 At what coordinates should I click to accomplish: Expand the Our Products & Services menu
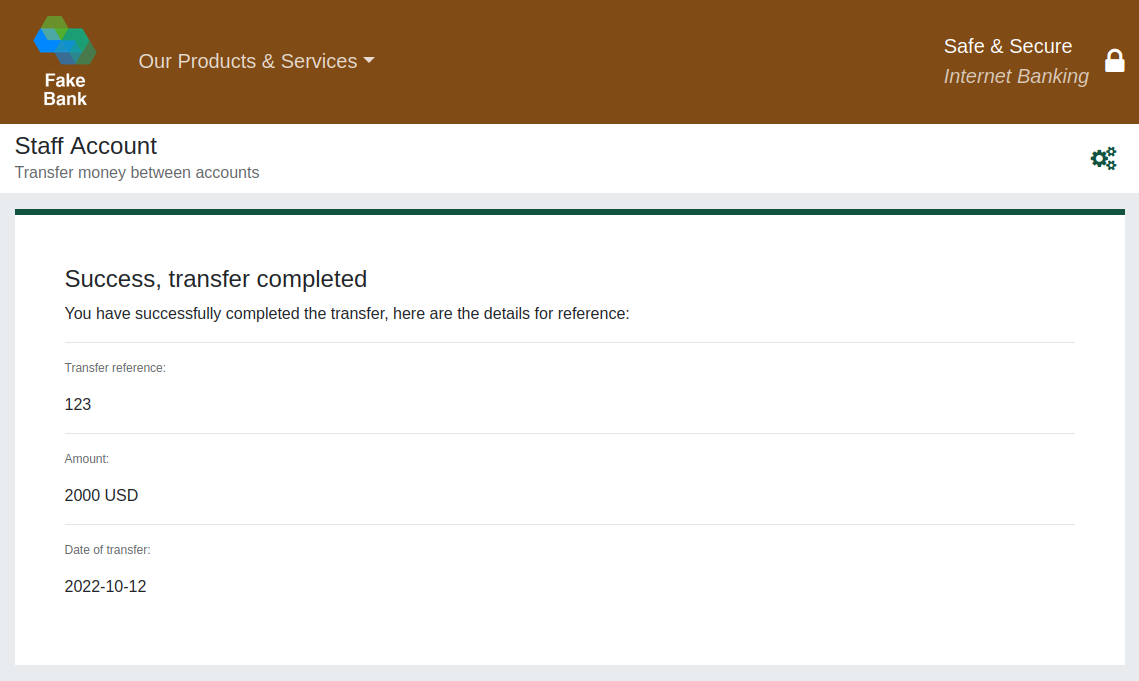point(247,61)
